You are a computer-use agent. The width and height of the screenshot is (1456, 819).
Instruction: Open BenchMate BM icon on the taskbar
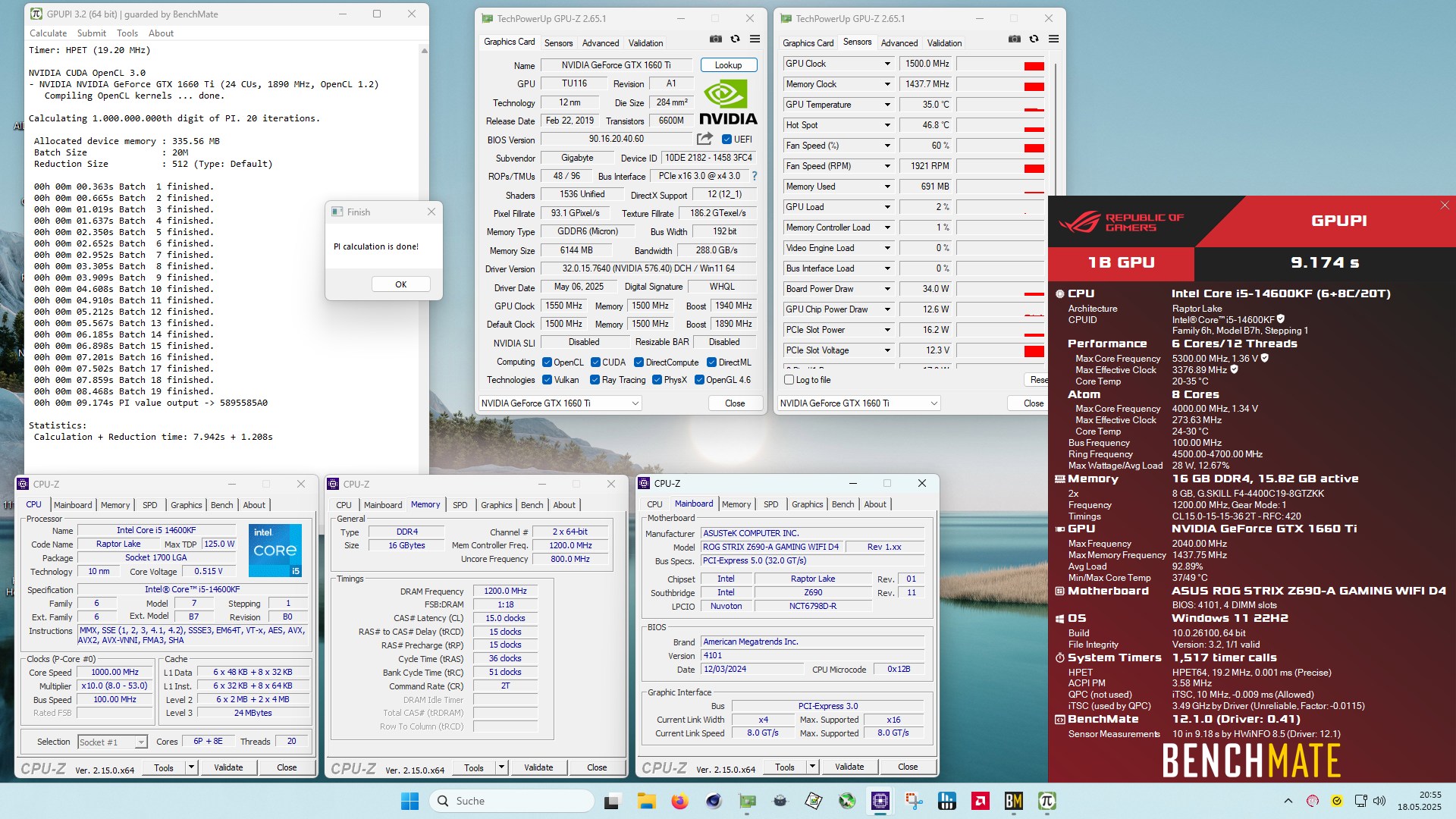(1013, 801)
